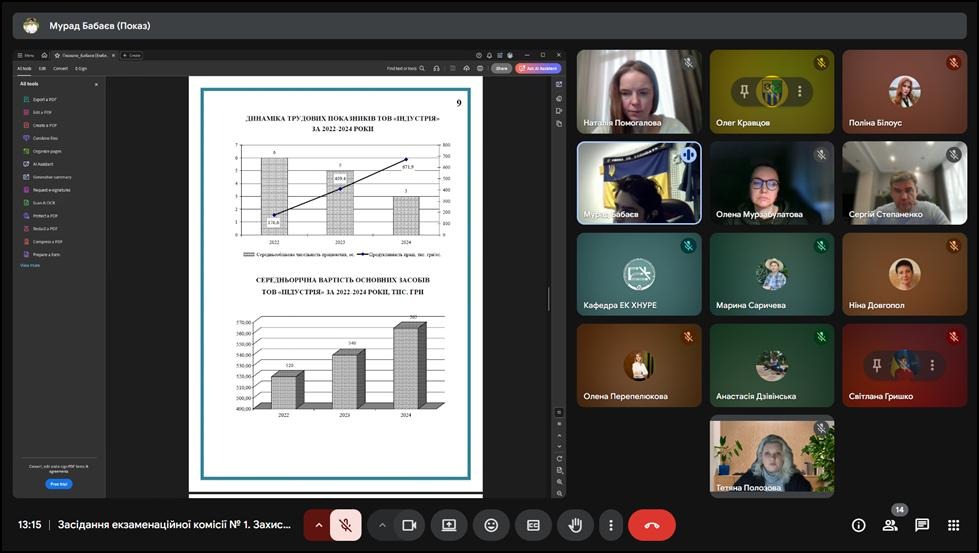Click the Share button in Acrobat

click(x=501, y=68)
